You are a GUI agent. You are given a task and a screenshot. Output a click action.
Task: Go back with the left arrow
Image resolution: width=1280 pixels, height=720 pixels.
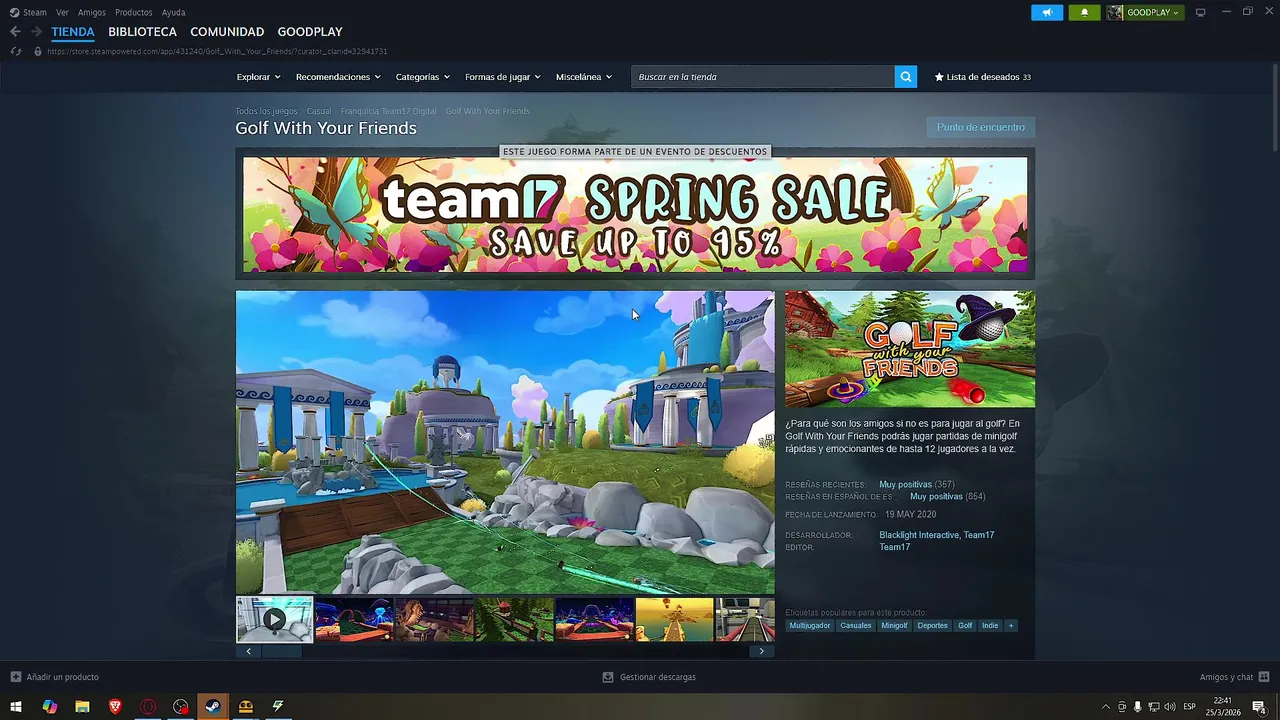[15, 32]
